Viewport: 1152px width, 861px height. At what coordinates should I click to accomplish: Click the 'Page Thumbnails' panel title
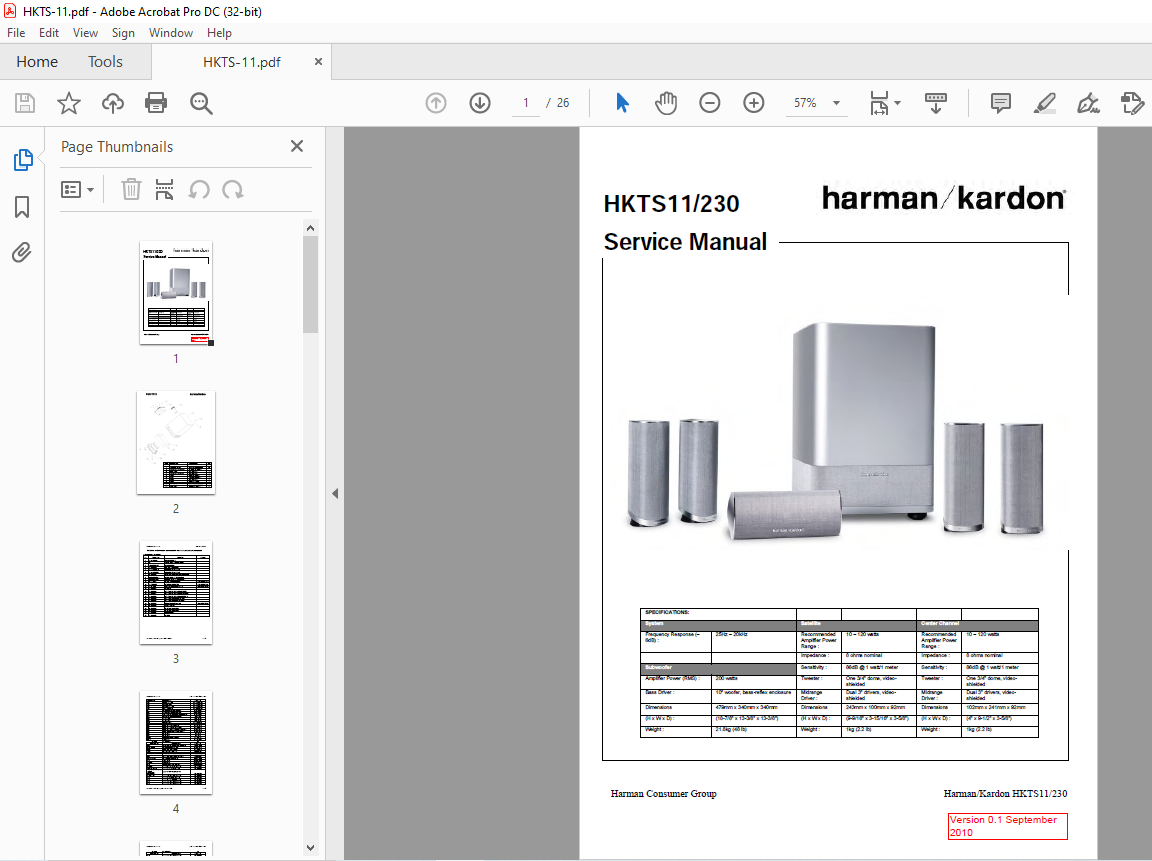pos(117,147)
